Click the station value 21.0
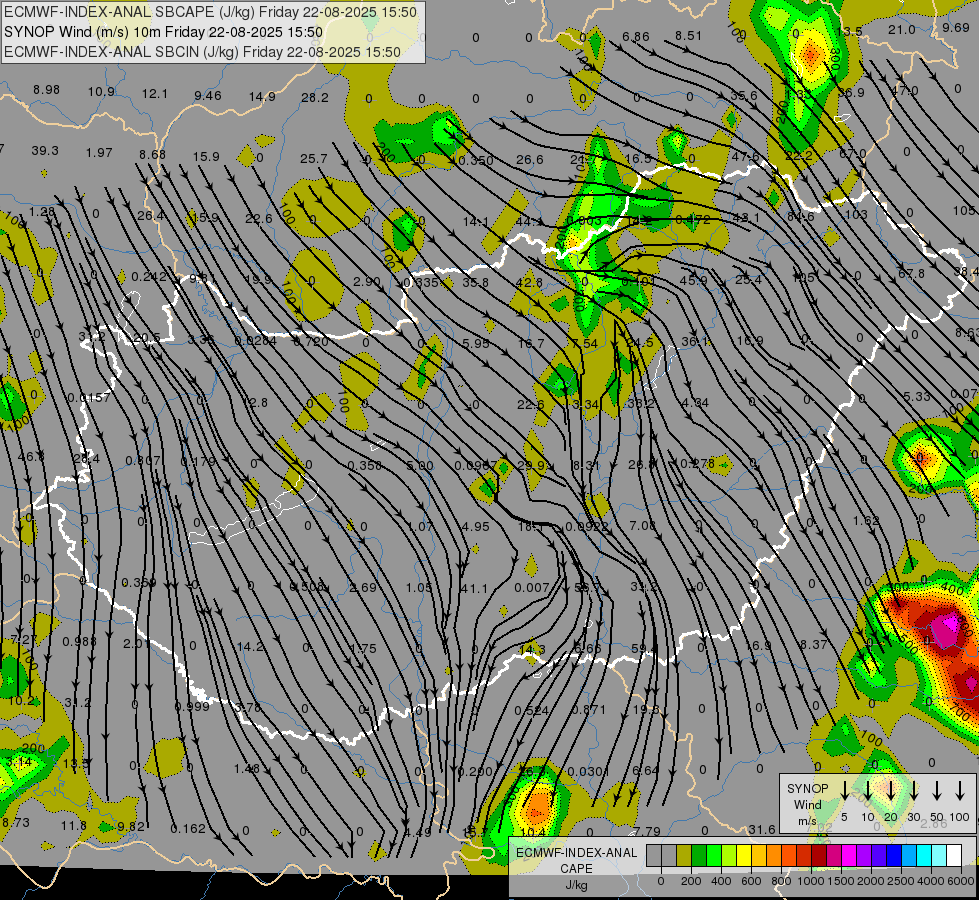This screenshot has height=900, width=979. pyautogui.click(x=902, y=30)
